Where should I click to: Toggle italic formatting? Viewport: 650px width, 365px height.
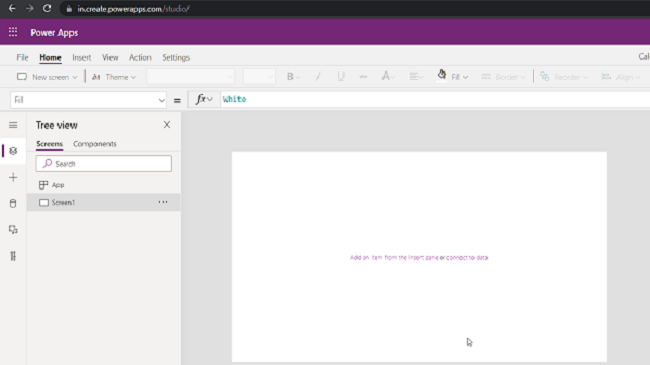[318, 77]
